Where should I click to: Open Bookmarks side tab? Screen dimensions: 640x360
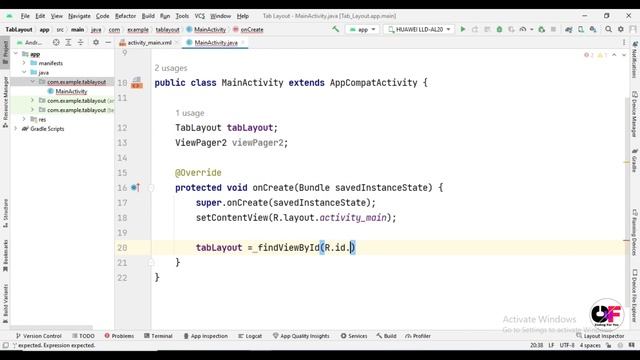point(5,256)
